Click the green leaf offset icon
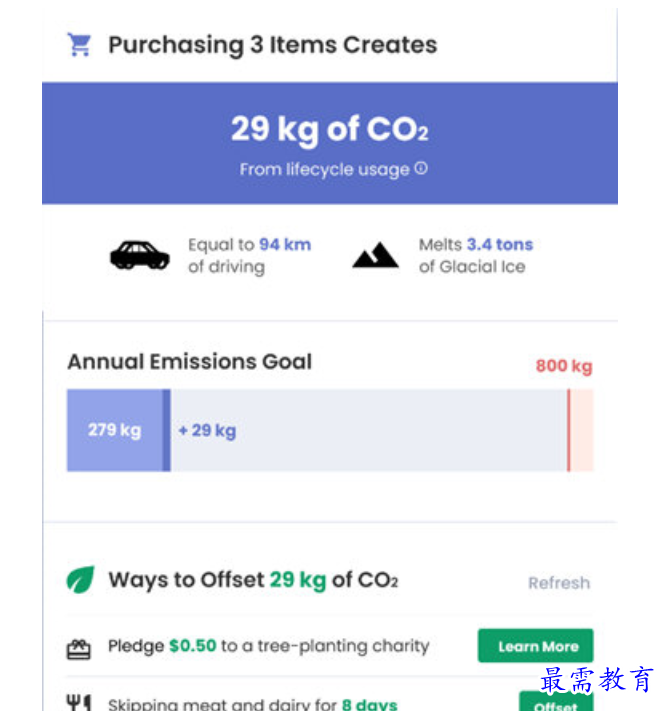 (x=80, y=580)
